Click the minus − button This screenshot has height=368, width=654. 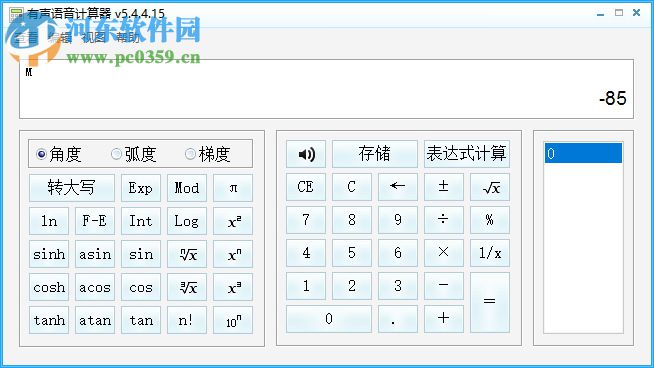(443, 285)
